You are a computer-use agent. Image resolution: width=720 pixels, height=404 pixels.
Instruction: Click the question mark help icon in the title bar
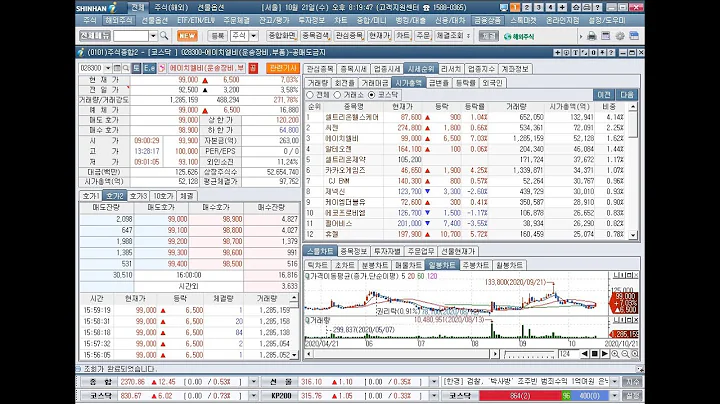click(597, 7)
